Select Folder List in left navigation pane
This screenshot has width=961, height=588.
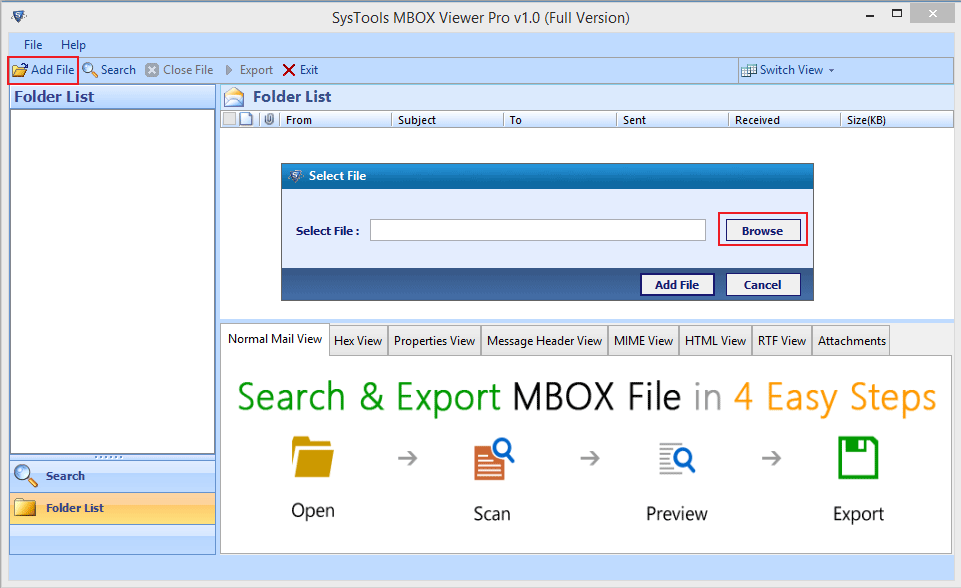[x=113, y=508]
